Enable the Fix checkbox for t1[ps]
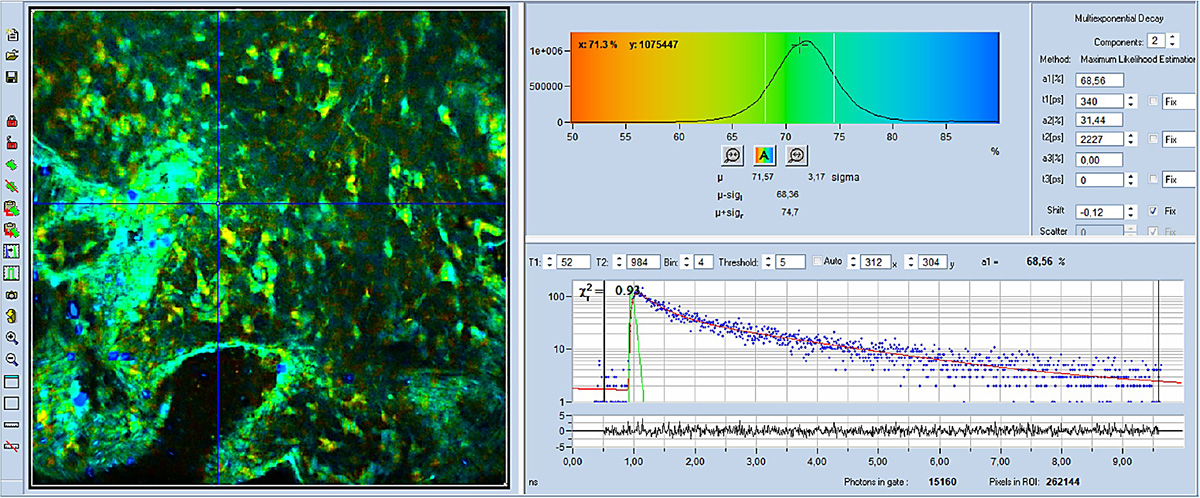 [1154, 101]
